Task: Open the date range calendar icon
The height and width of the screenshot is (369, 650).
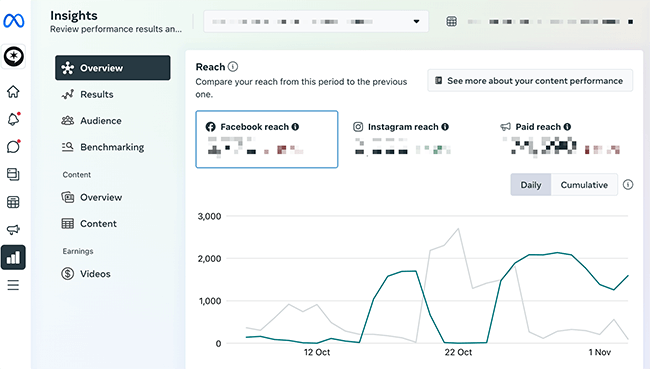Action: (451, 22)
